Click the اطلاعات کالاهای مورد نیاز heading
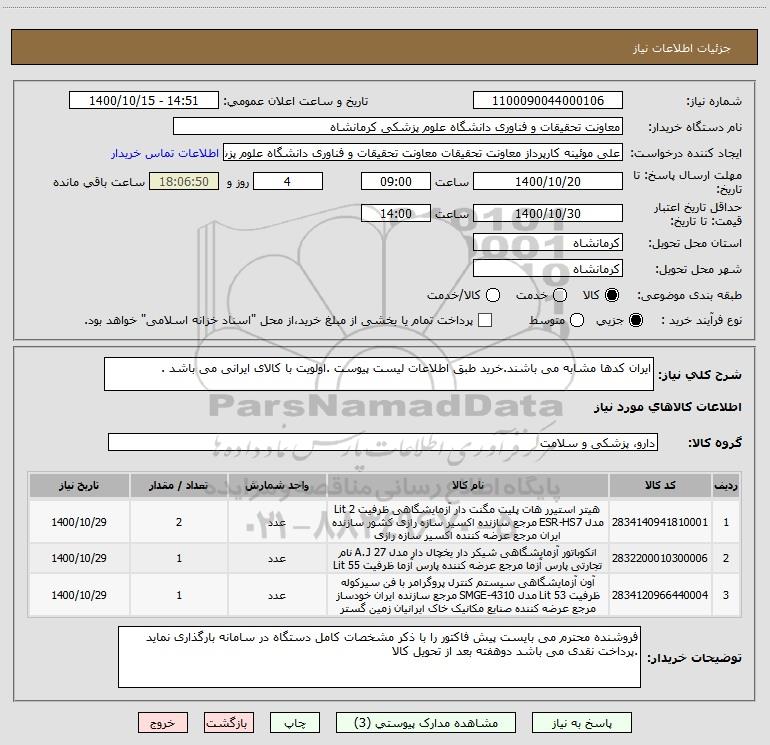Screen dimensions: 770x745 click(x=668, y=407)
